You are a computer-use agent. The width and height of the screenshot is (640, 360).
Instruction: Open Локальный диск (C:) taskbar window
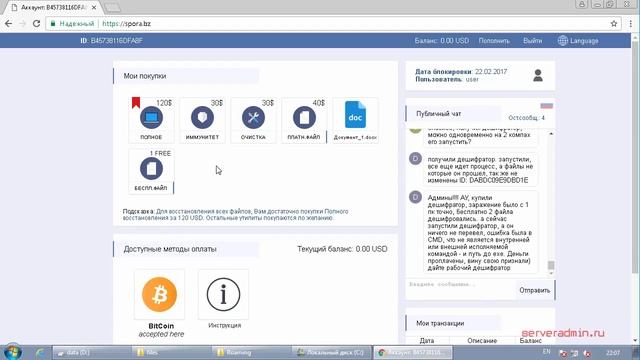pyautogui.click(x=331, y=352)
